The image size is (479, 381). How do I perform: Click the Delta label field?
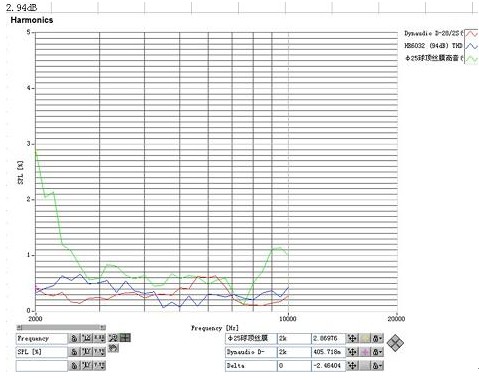[251, 366]
